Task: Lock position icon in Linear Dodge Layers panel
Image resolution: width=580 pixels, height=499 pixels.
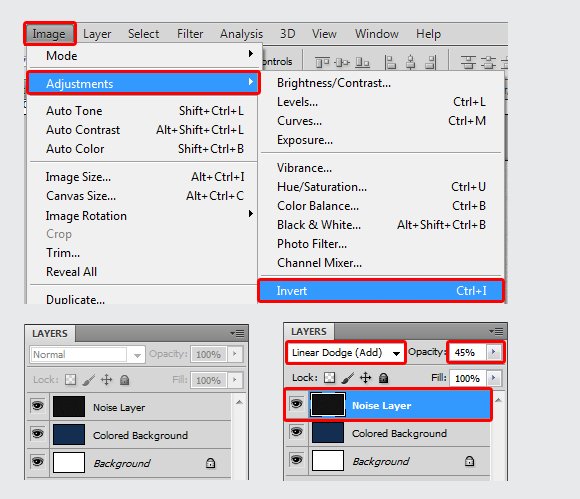Action: (x=365, y=378)
